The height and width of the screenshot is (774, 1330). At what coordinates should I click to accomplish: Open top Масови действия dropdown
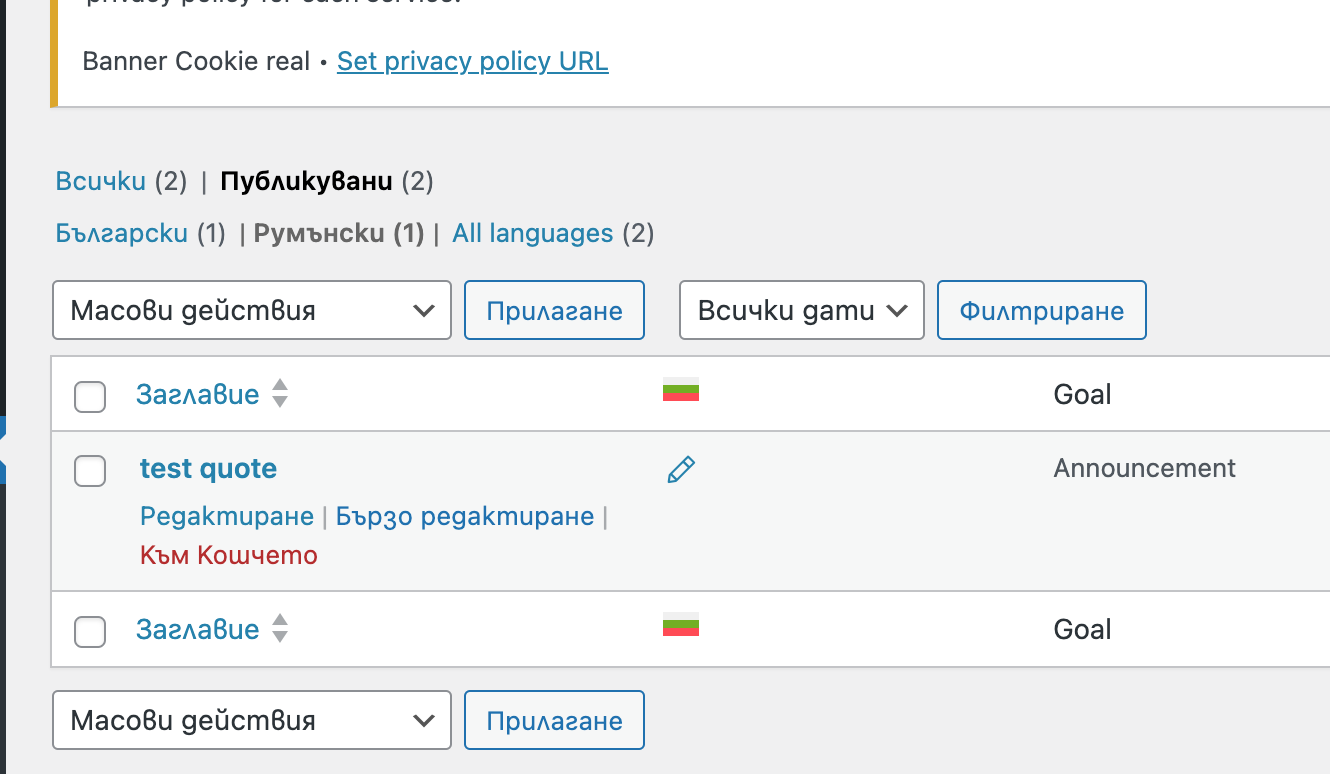click(252, 310)
